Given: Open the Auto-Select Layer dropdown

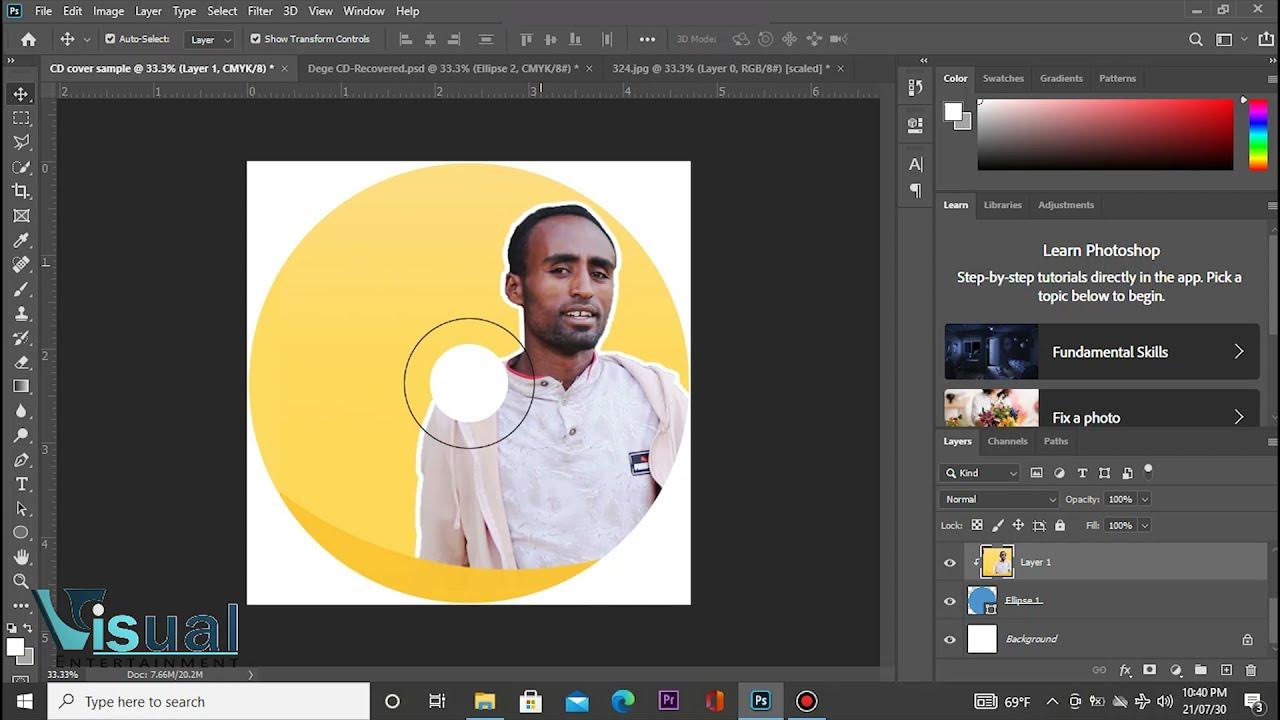Looking at the screenshot, I should [211, 39].
